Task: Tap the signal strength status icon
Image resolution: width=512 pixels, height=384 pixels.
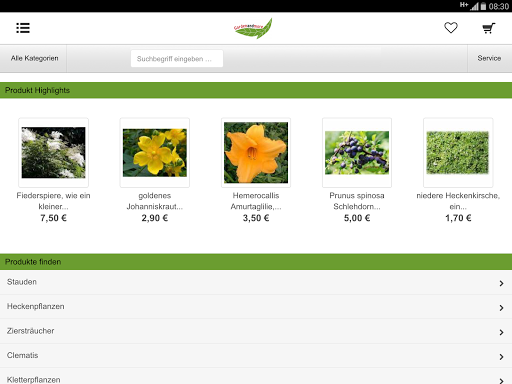Action: pyautogui.click(x=474, y=6)
